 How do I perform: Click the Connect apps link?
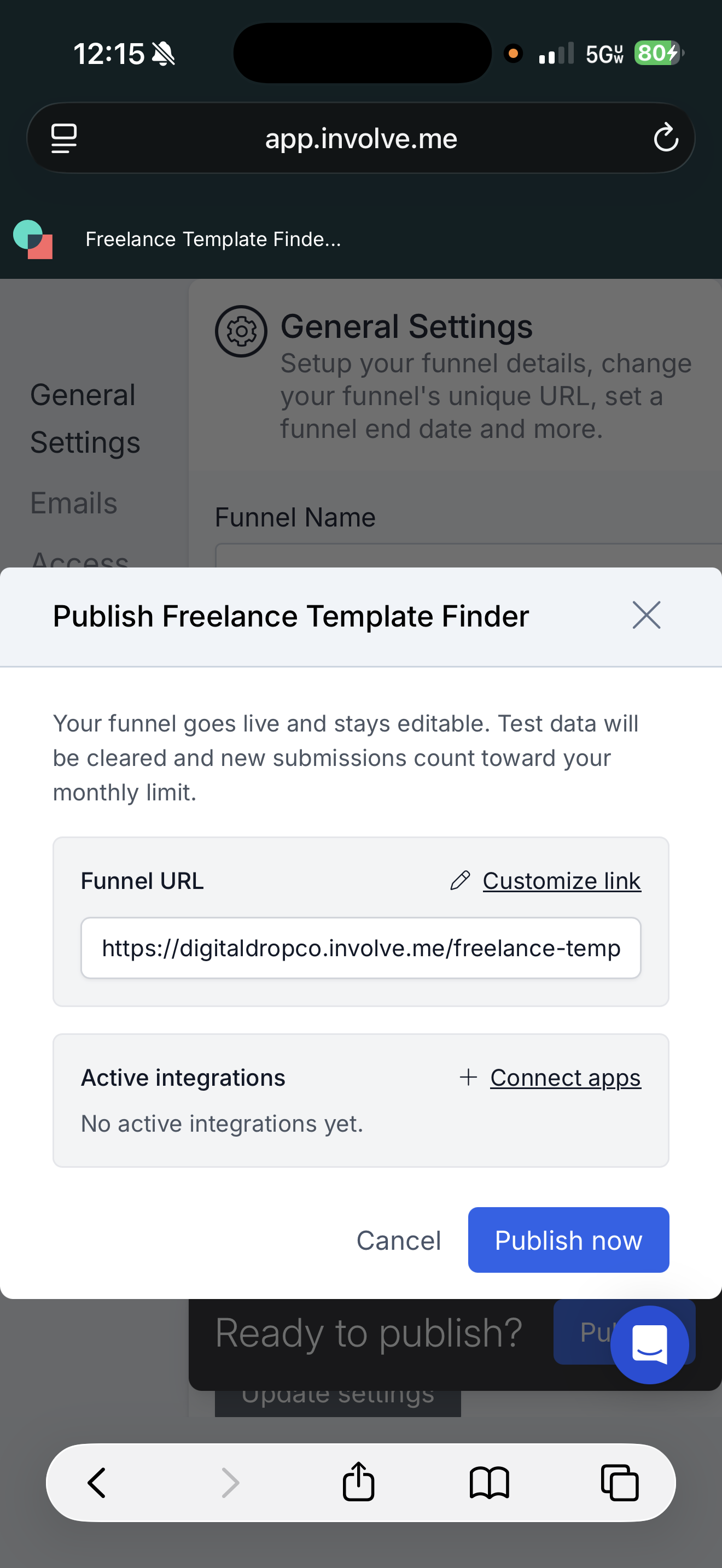565,1078
